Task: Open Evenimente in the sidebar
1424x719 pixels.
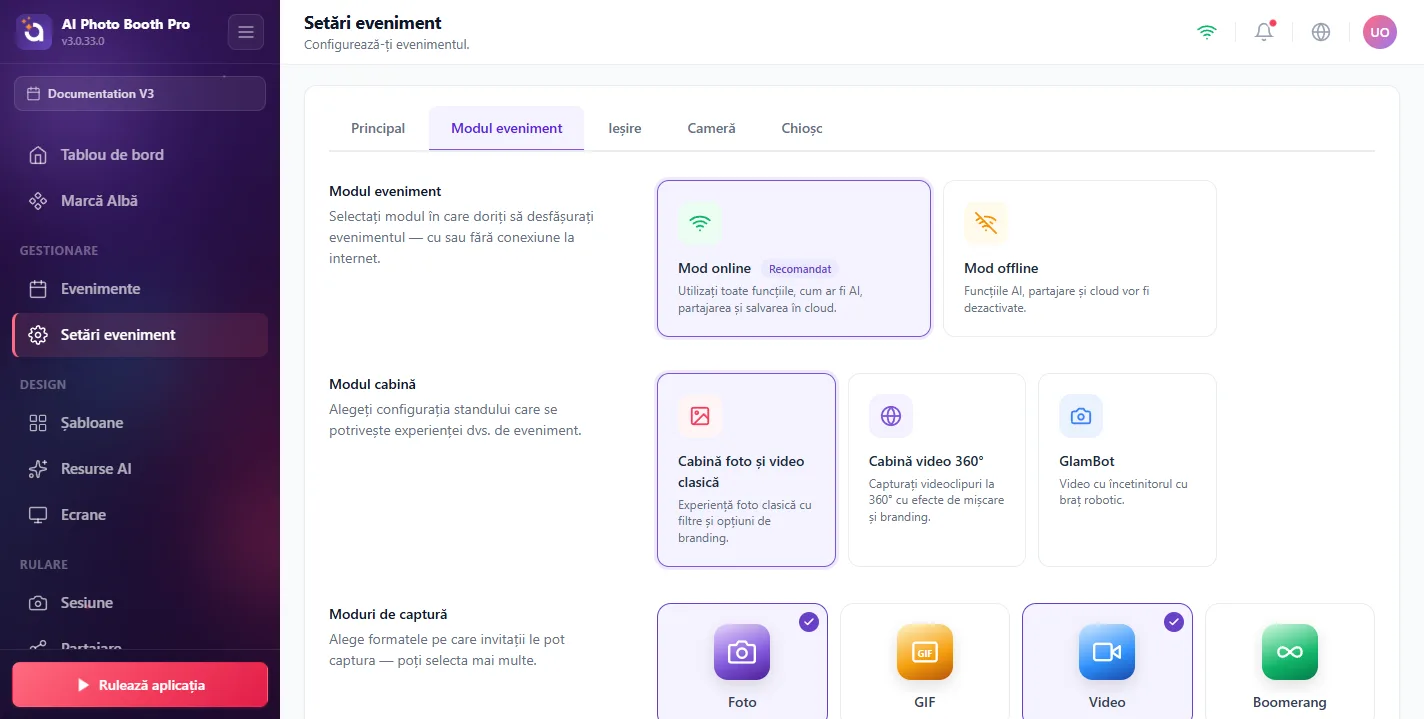Action: pos(140,289)
